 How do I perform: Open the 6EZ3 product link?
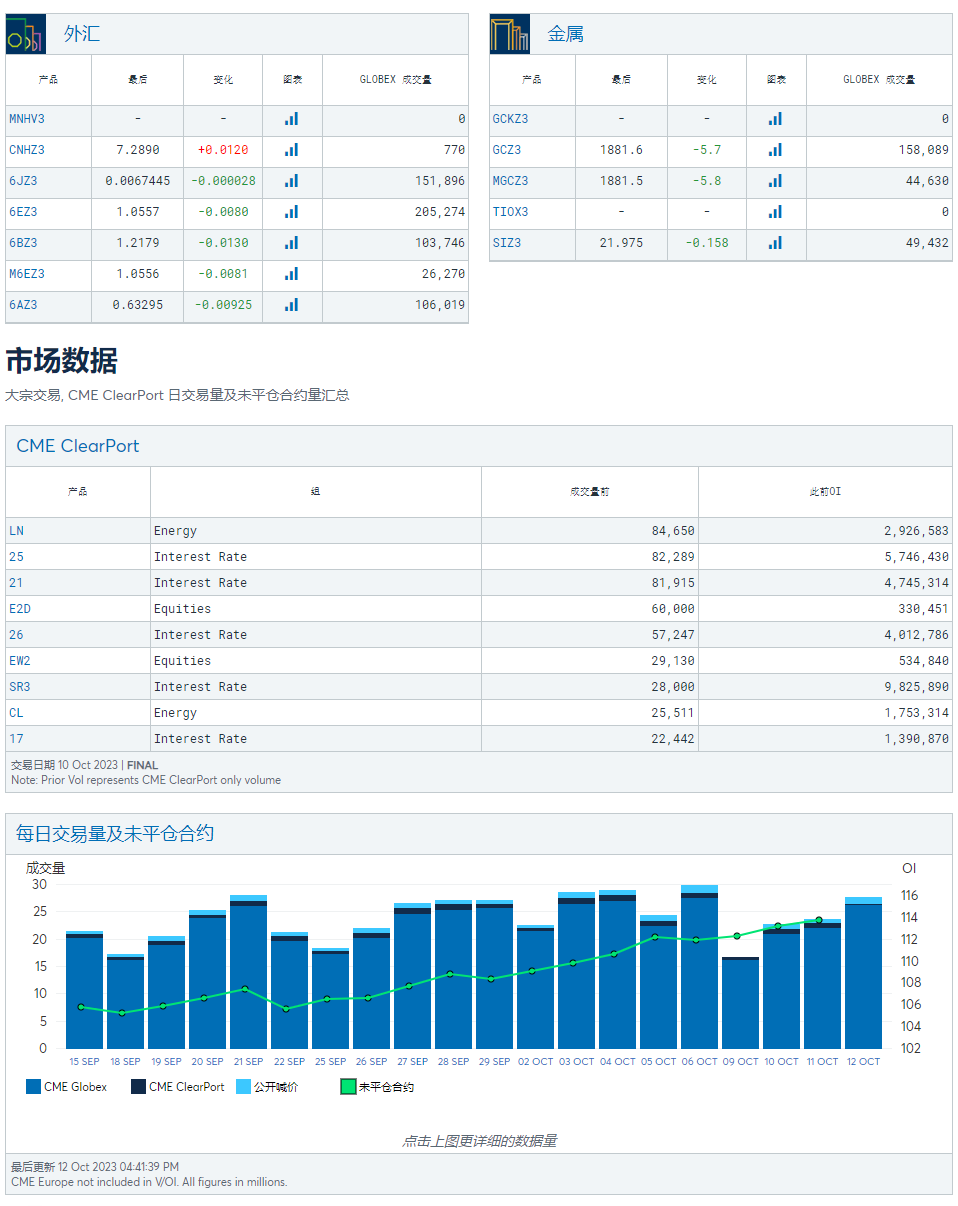point(23,212)
